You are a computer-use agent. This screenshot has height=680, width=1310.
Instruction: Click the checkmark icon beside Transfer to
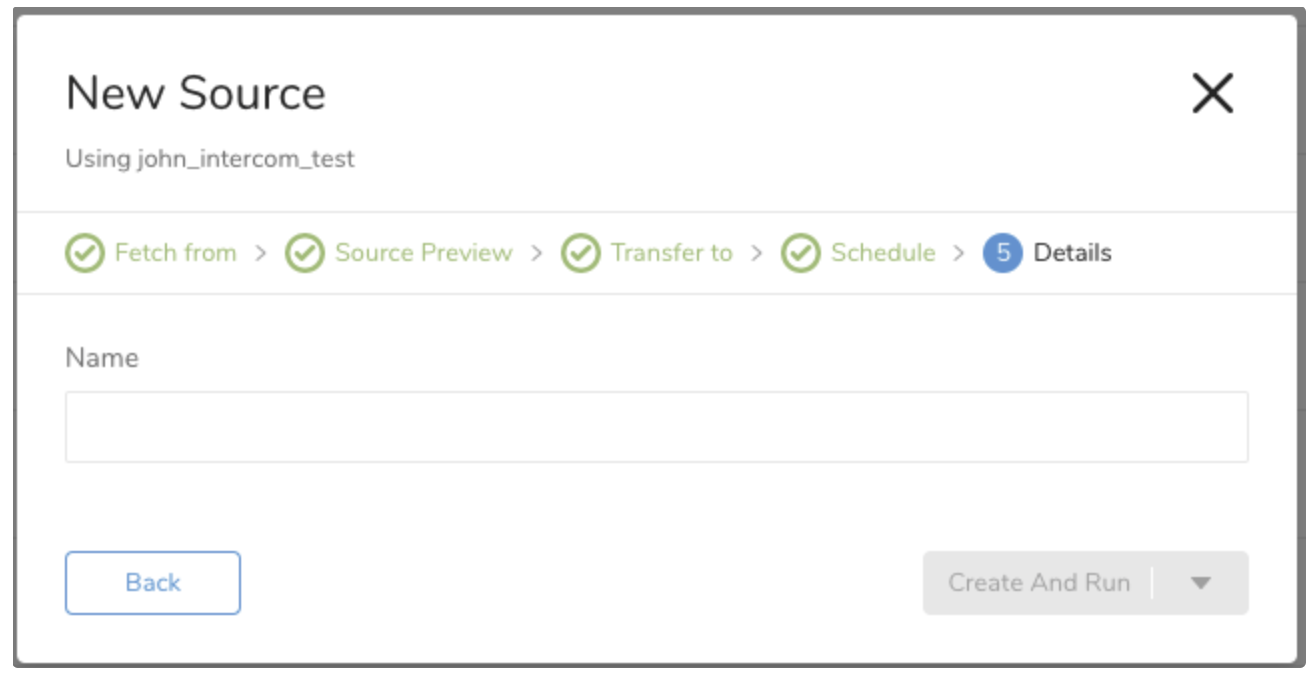coord(580,253)
